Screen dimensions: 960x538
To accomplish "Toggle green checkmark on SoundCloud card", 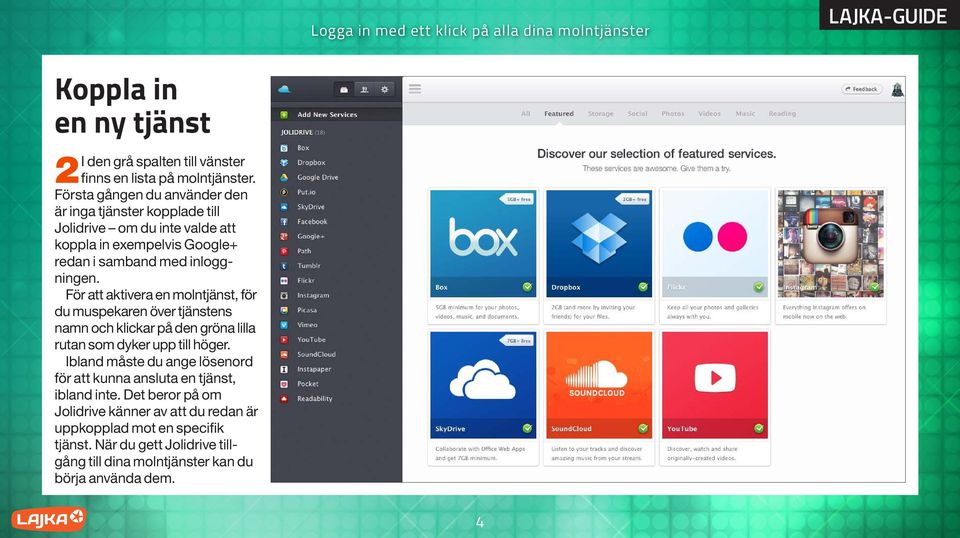I will [x=643, y=428].
